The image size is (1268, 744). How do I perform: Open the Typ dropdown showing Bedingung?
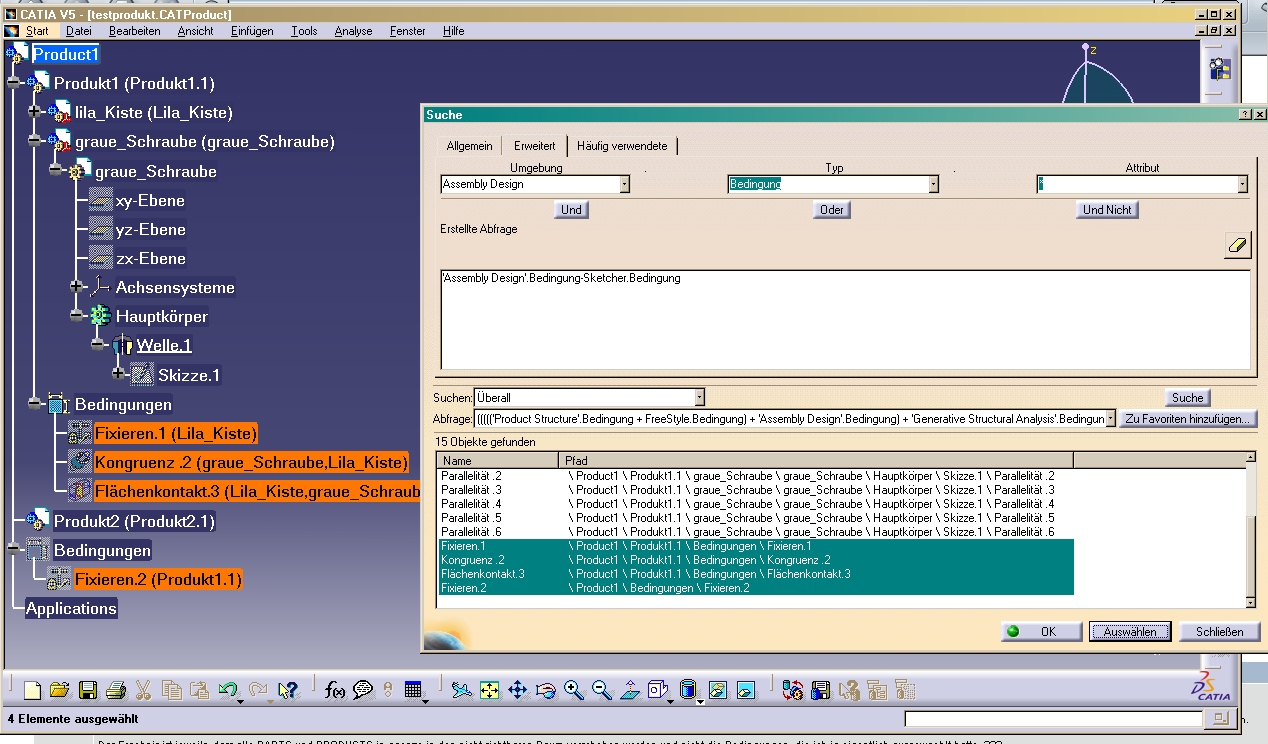pyautogui.click(x=933, y=184)
